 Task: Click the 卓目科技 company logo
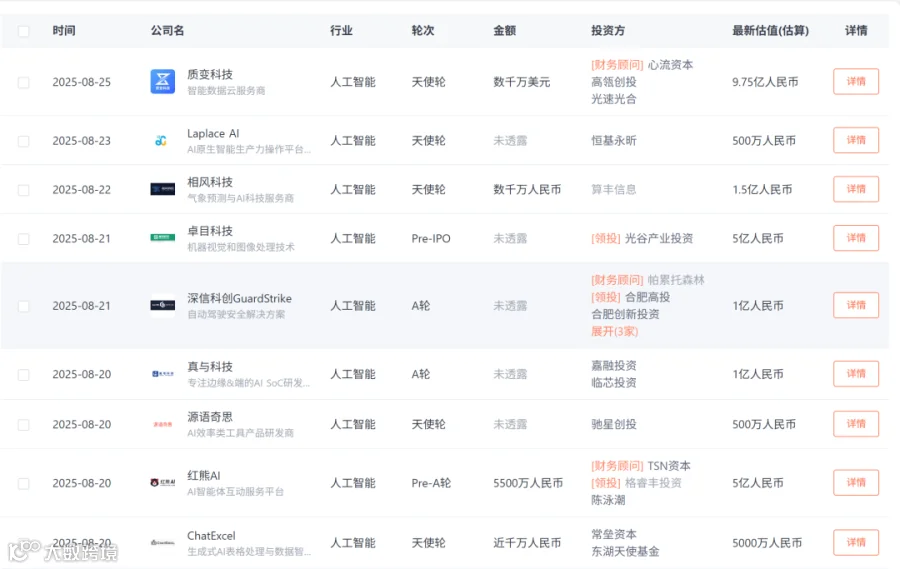click(x=162, y=238)
